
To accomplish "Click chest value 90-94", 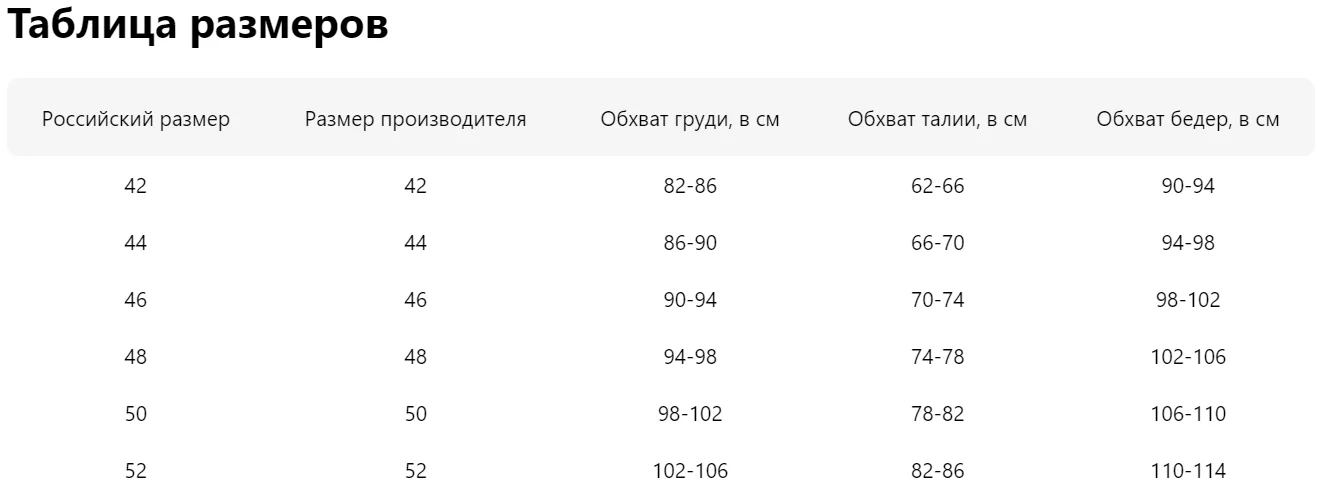I will coord(690,300).
